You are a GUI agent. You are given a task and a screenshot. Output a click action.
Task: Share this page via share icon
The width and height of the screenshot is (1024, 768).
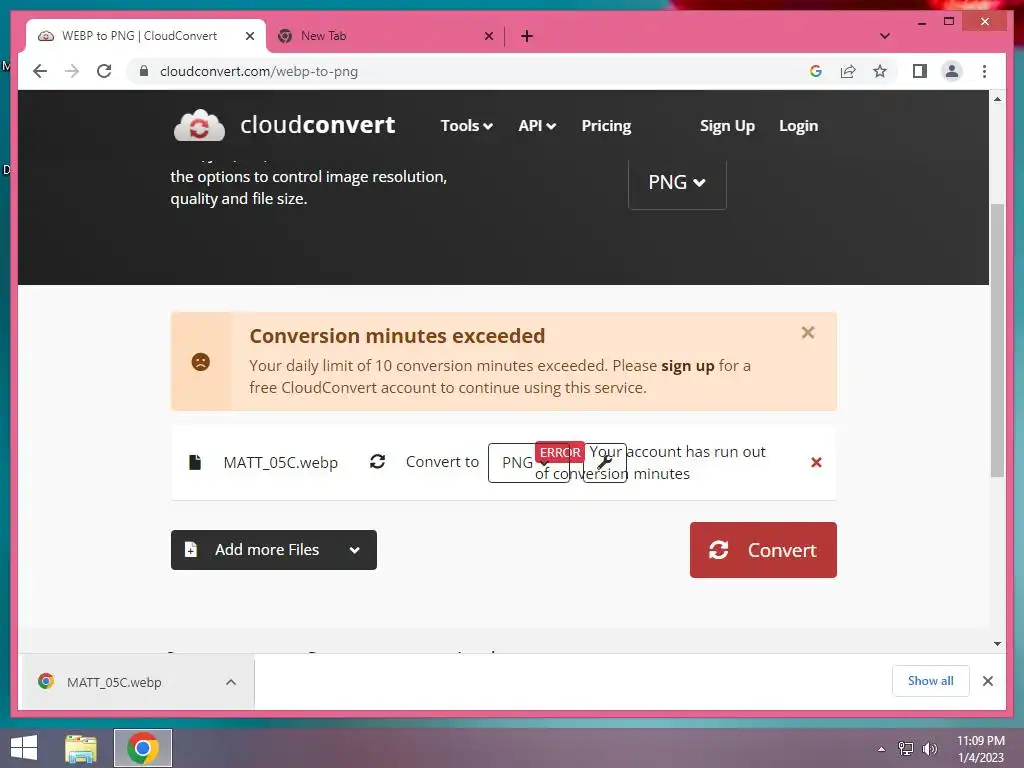coord(848,71)
